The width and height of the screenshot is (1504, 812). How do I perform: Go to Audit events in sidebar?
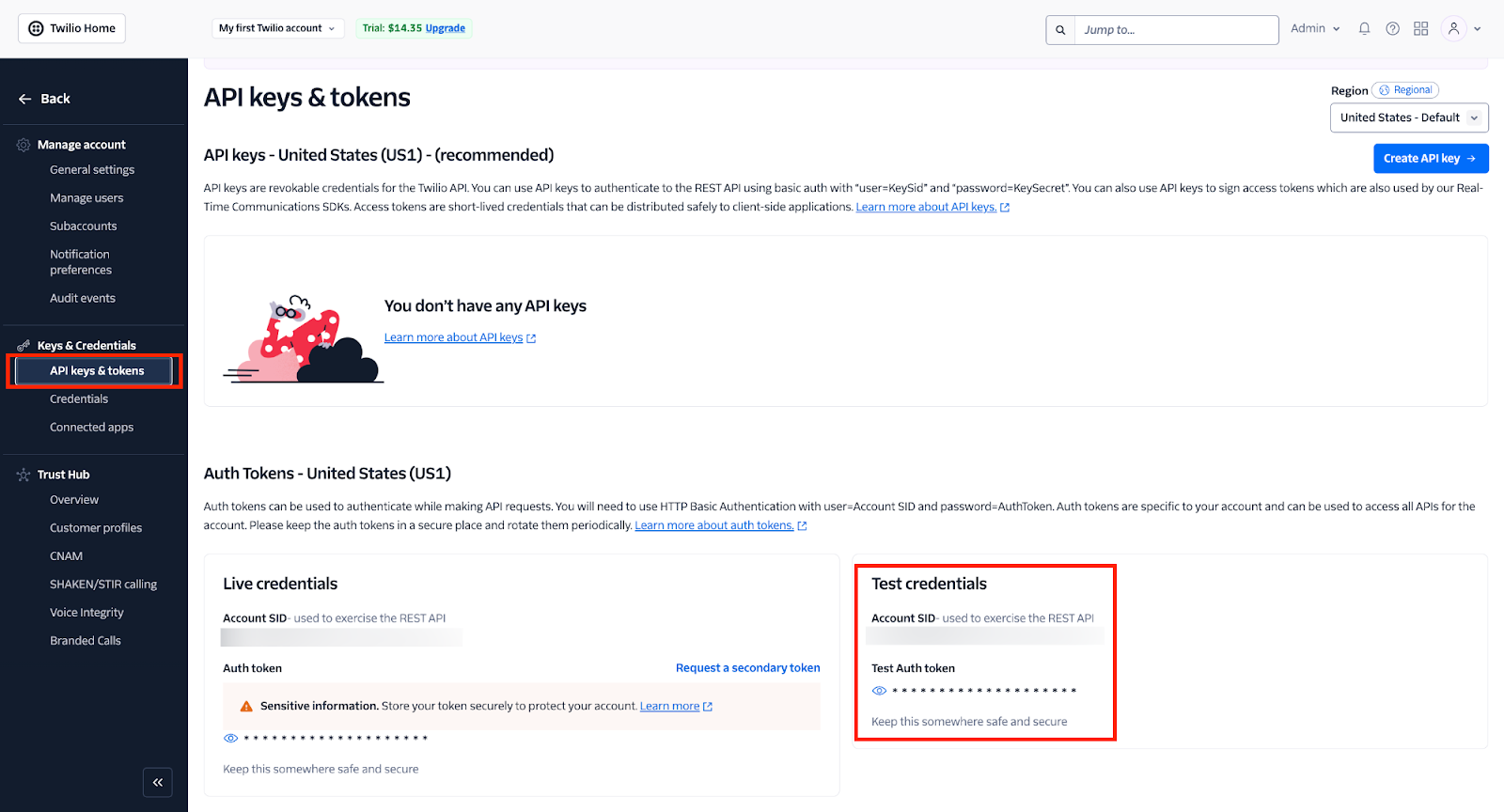(83, 298)
